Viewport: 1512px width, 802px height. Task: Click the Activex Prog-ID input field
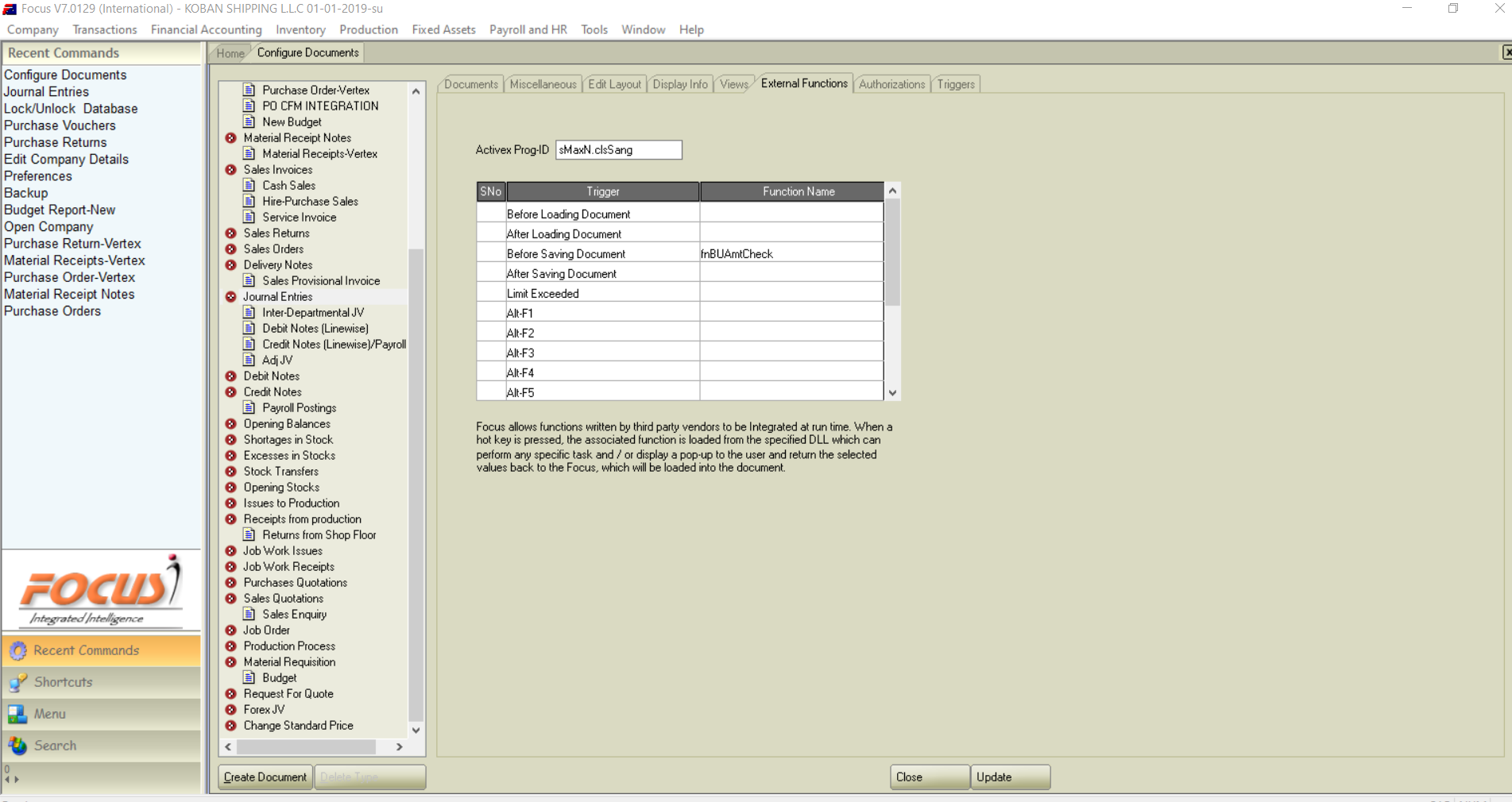tap(618, 150)
